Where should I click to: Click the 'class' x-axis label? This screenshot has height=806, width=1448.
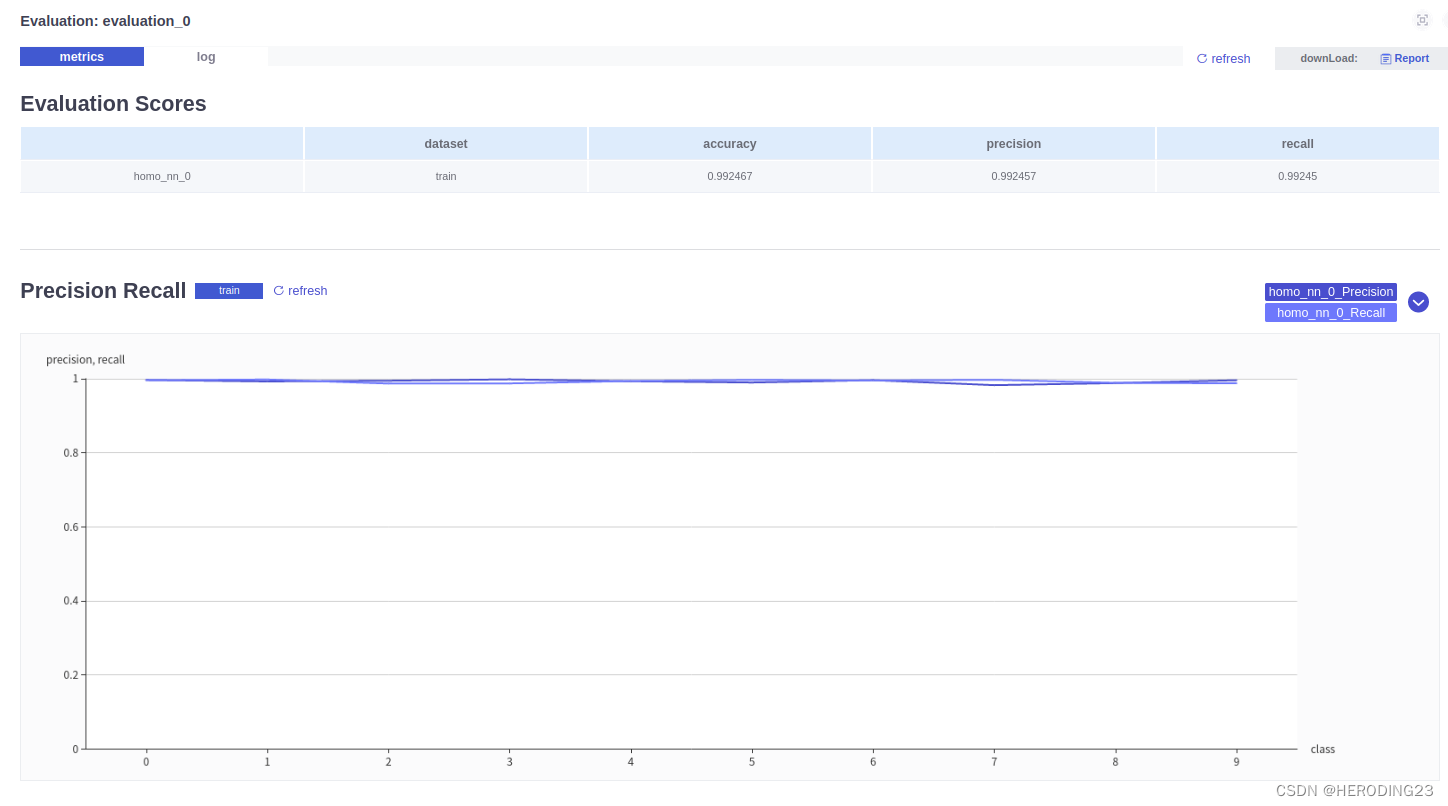coord(1323,749)
